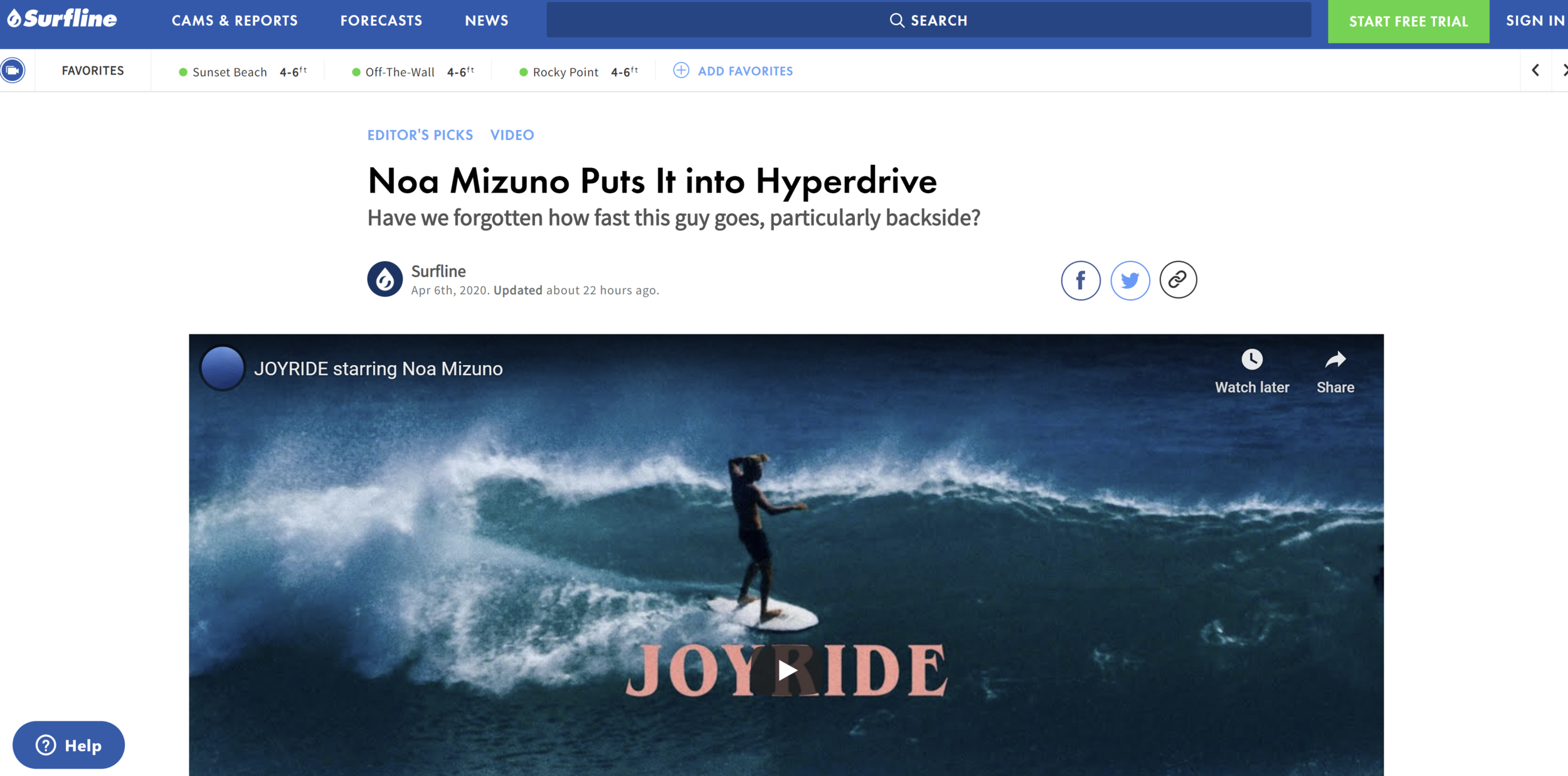Image resolution: width=1568 pixels, height=776 pixels.
Task: Click the Search field
Action: (x=928, y=21)
